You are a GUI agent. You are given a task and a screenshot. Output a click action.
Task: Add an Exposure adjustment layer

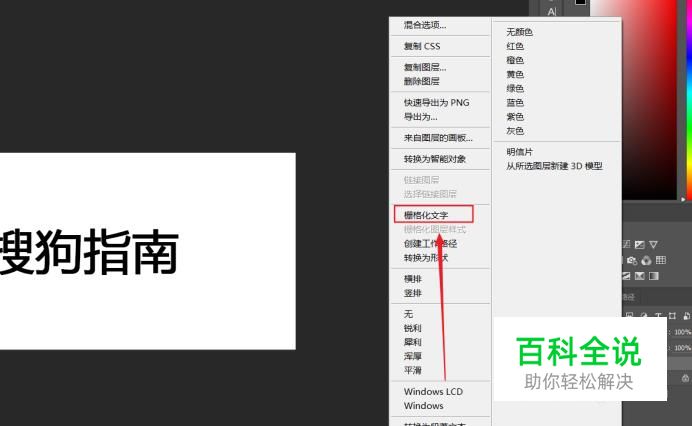(x=639, y=245)
